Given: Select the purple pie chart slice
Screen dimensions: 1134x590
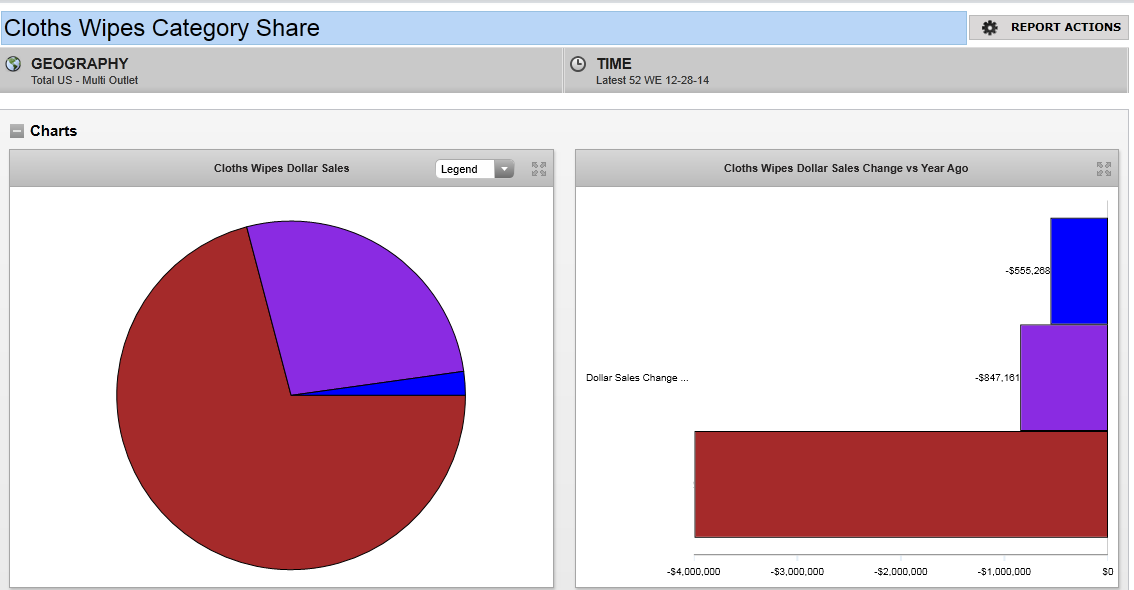Looking at the screenshot, I should pyautogui.click(x=360, y=300).
